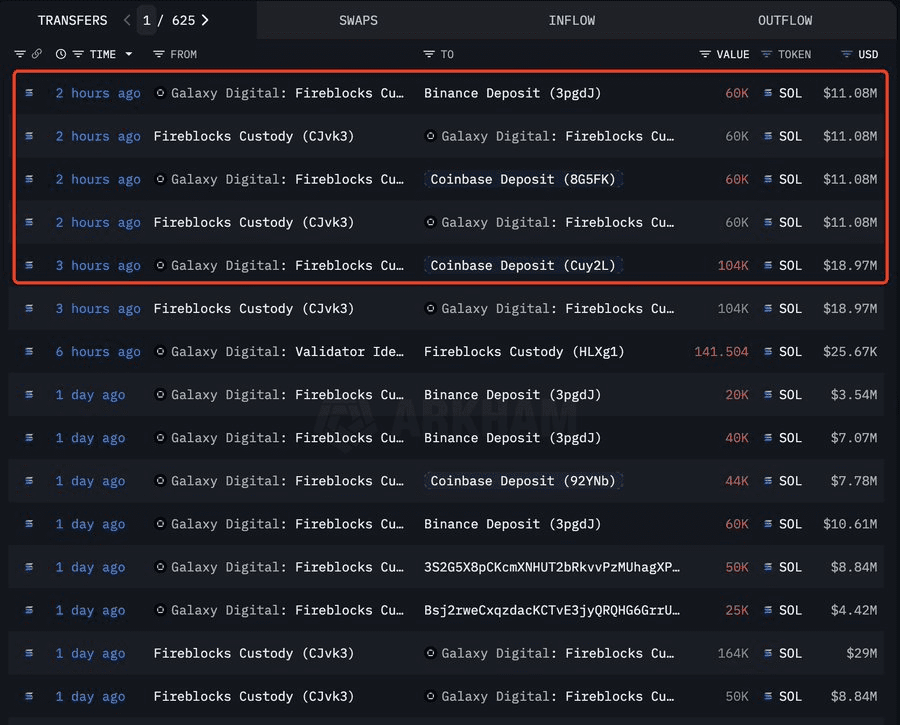
Task: Click the link icon in header row
Action: pos(37,54)
